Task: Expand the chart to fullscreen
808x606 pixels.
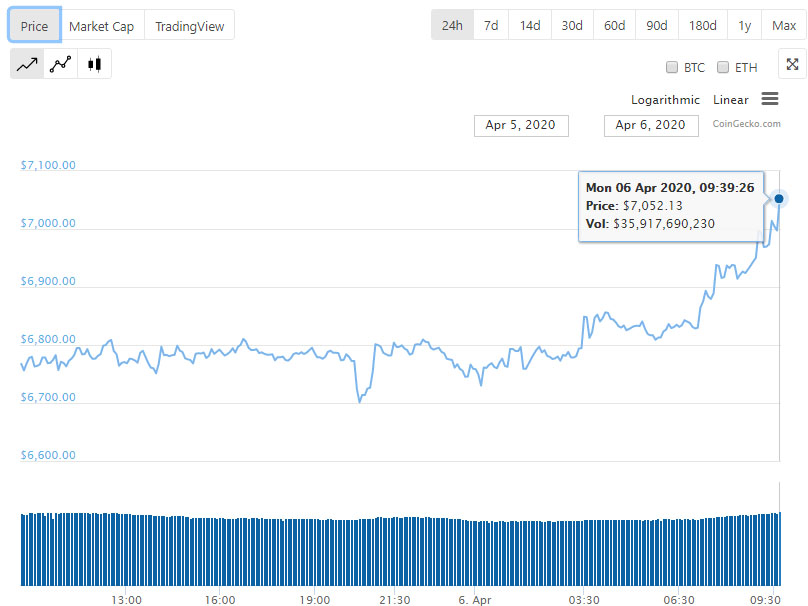Action: click(792, 65)
